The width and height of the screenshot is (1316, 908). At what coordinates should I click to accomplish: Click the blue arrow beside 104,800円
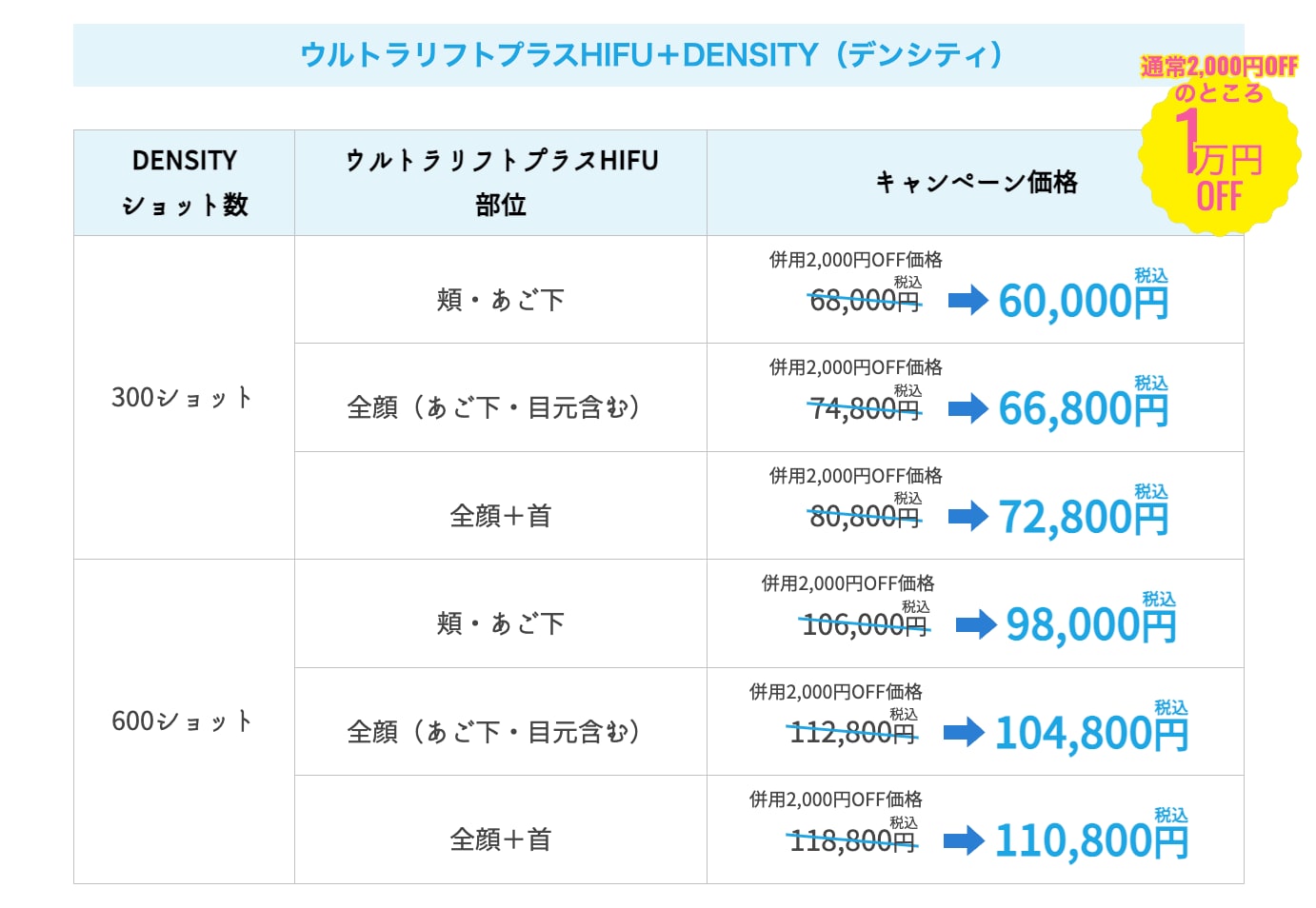coord(964,734)
